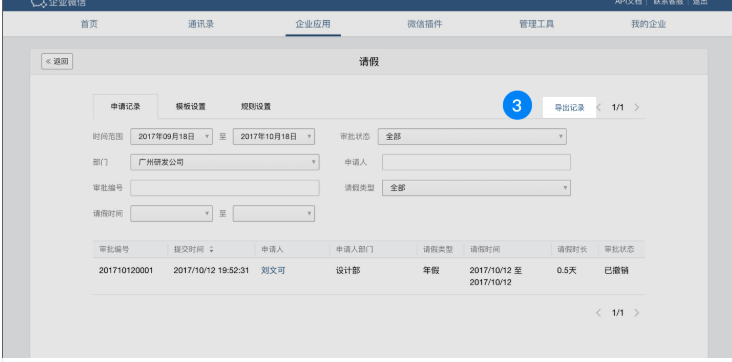Click the 审批状态 column header

619,249
